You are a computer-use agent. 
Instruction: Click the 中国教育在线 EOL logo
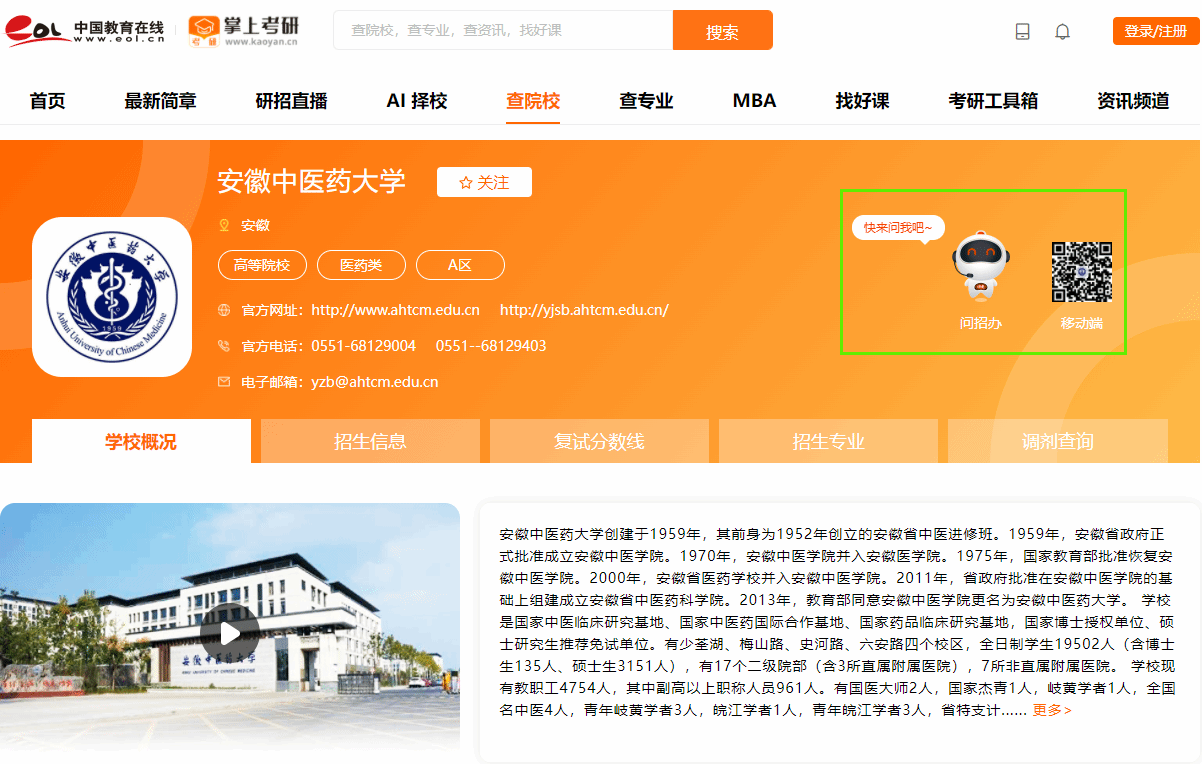tap(85, 31)
